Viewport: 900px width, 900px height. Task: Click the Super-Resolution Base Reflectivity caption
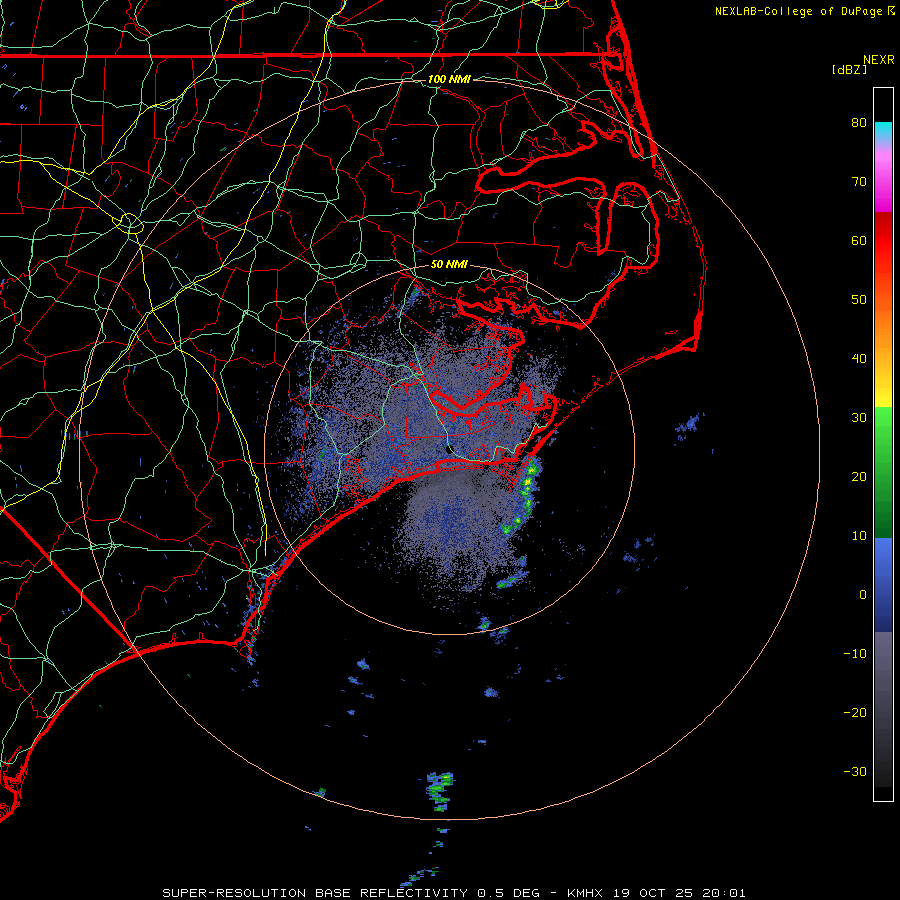click(x=454, y=893)
